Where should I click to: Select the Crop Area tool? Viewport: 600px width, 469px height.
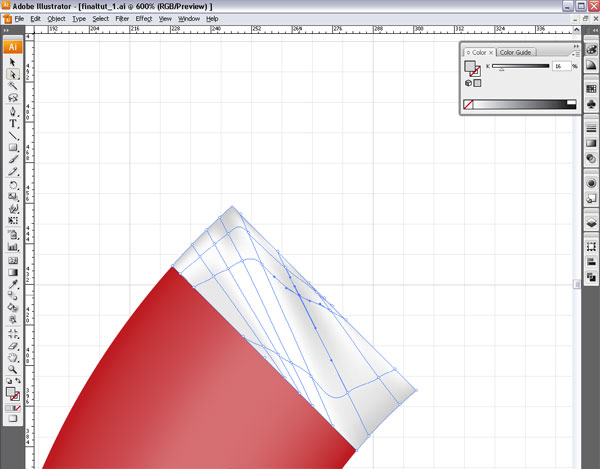point(13,334)
